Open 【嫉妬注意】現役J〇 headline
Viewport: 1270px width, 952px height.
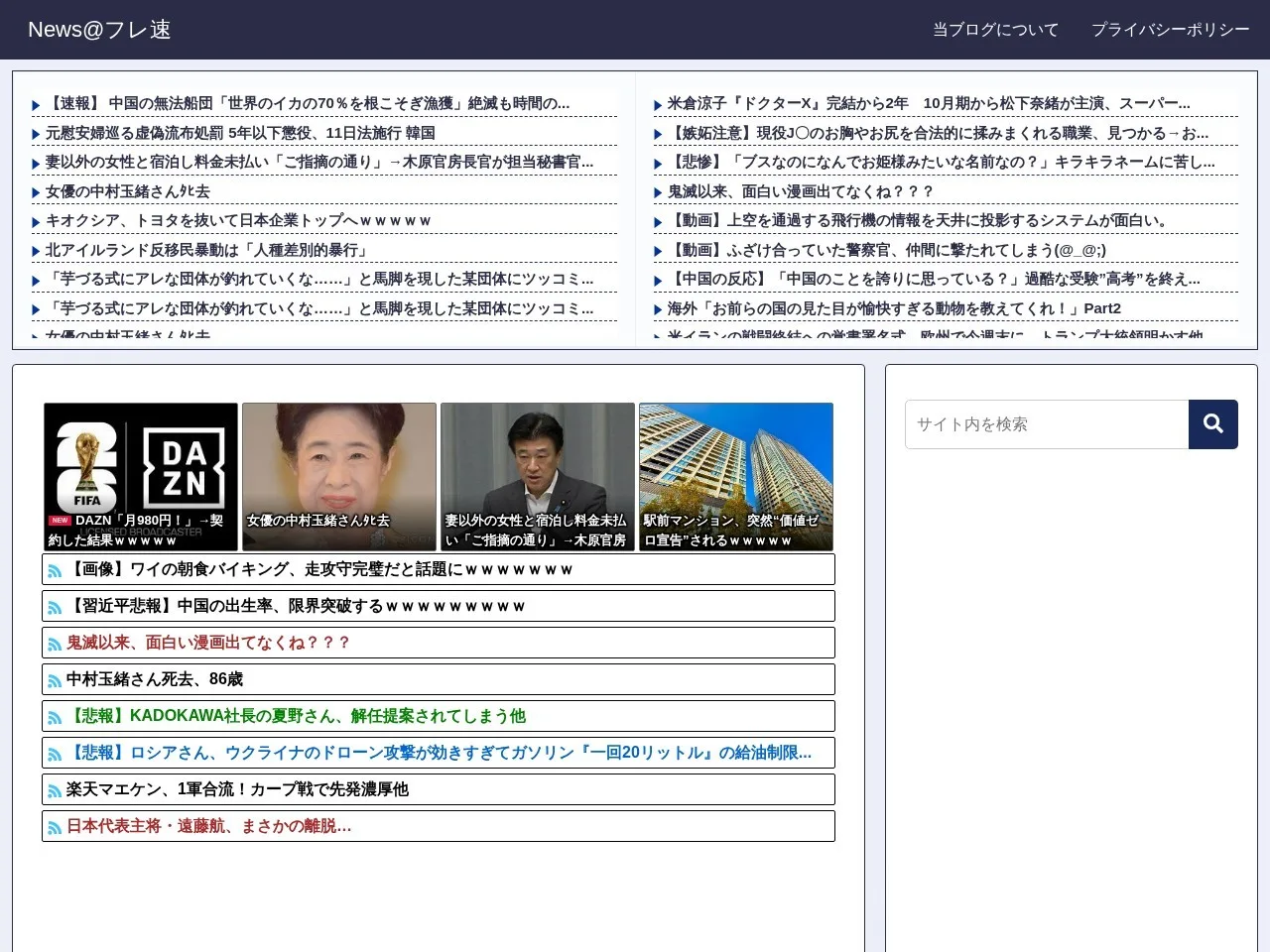pyautogui.click(x=939, y=133)
